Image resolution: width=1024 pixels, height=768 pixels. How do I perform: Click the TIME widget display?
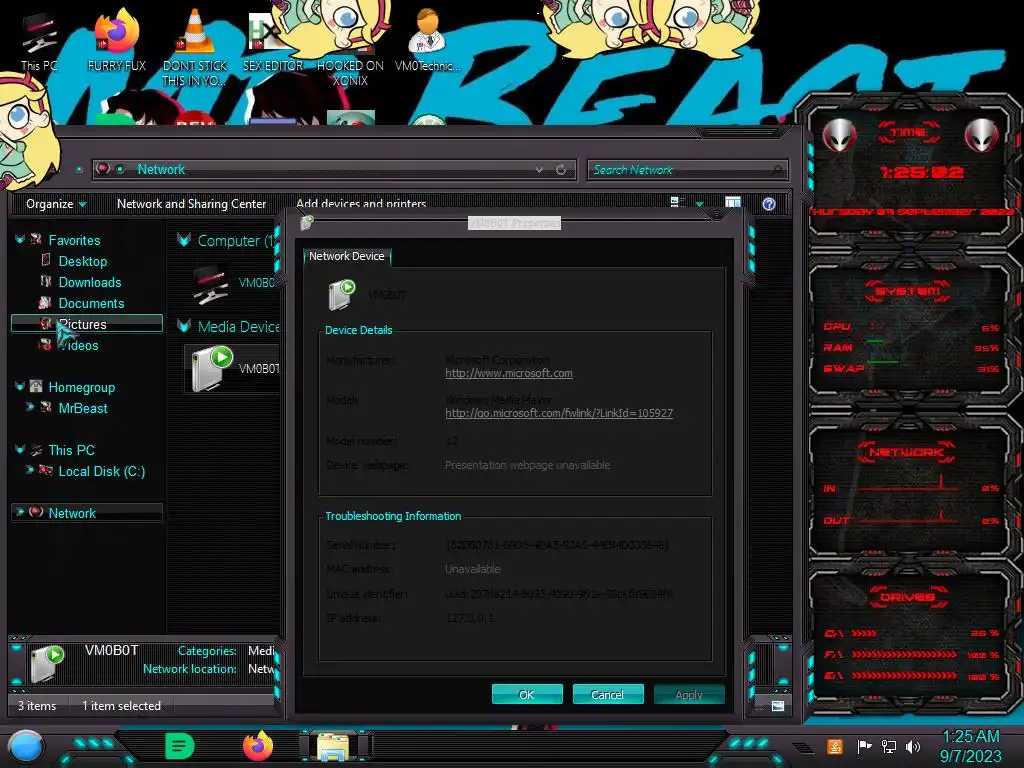click(x=921, y=172)
